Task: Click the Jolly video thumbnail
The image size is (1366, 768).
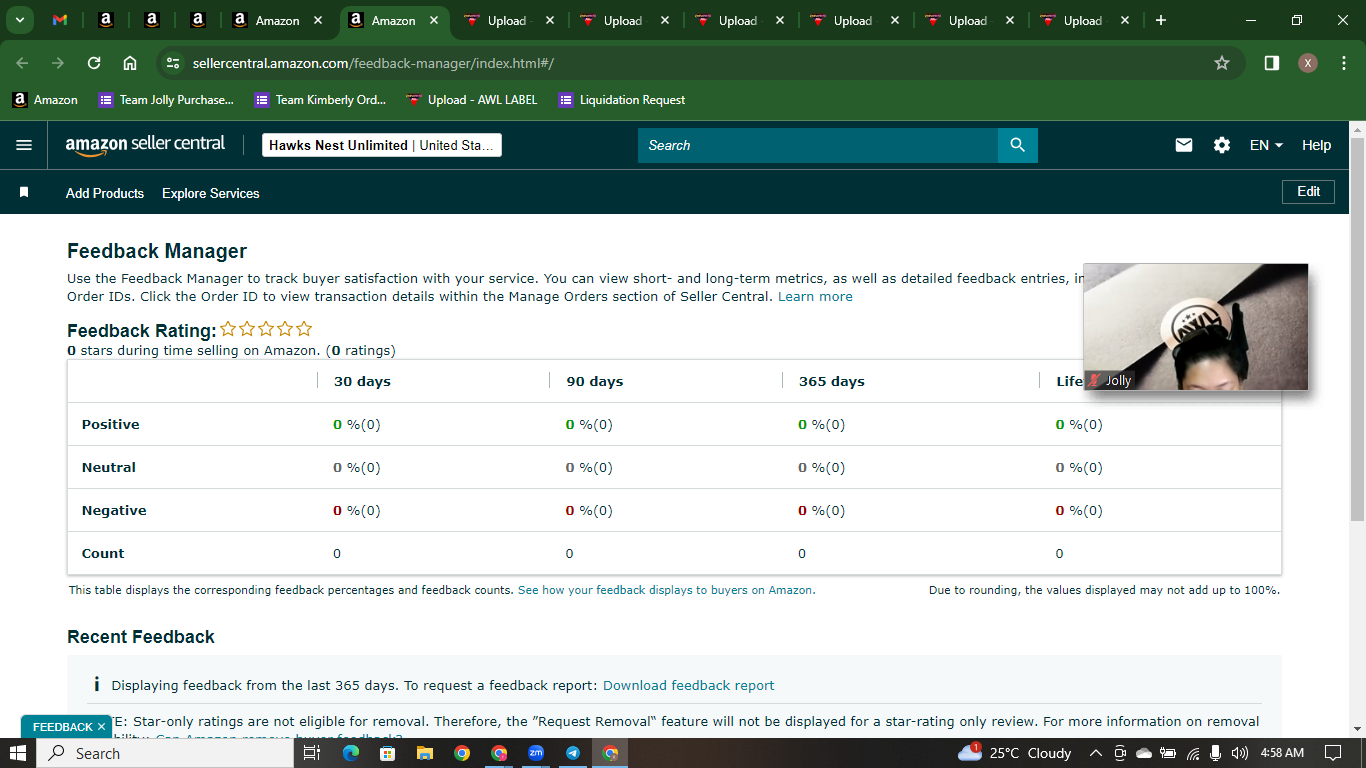Action: tap(1196, 327)
